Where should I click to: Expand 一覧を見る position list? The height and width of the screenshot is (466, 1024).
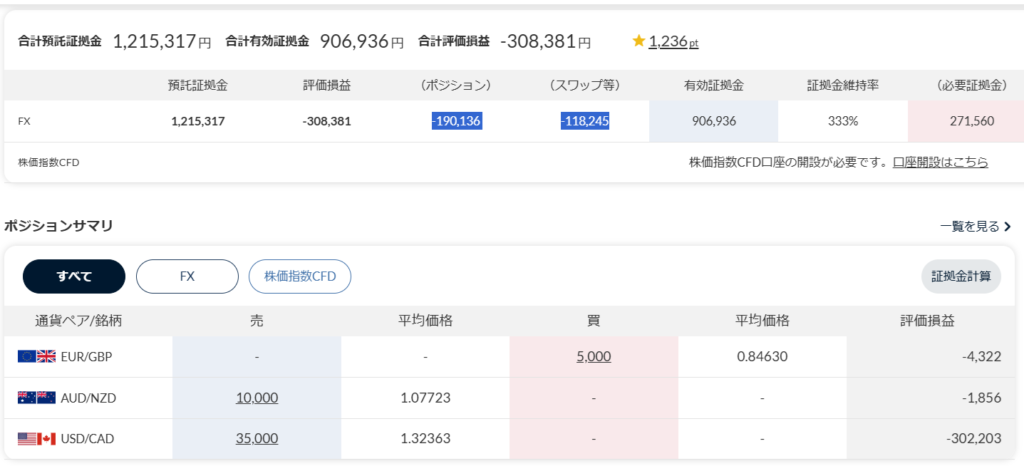(x=975, y=227)
